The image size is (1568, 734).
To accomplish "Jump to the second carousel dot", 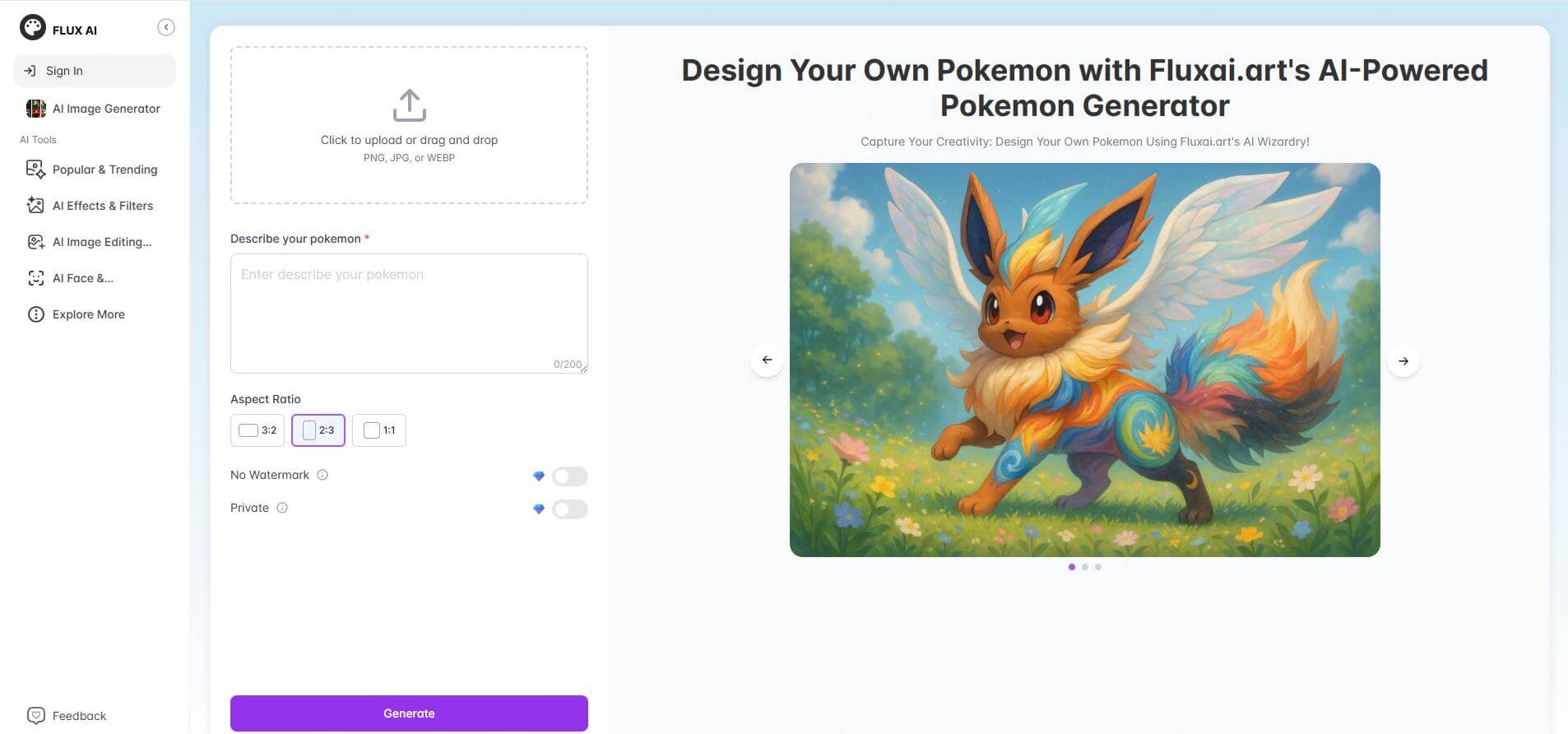I will pyautogui.click(x=1085, y=567).
